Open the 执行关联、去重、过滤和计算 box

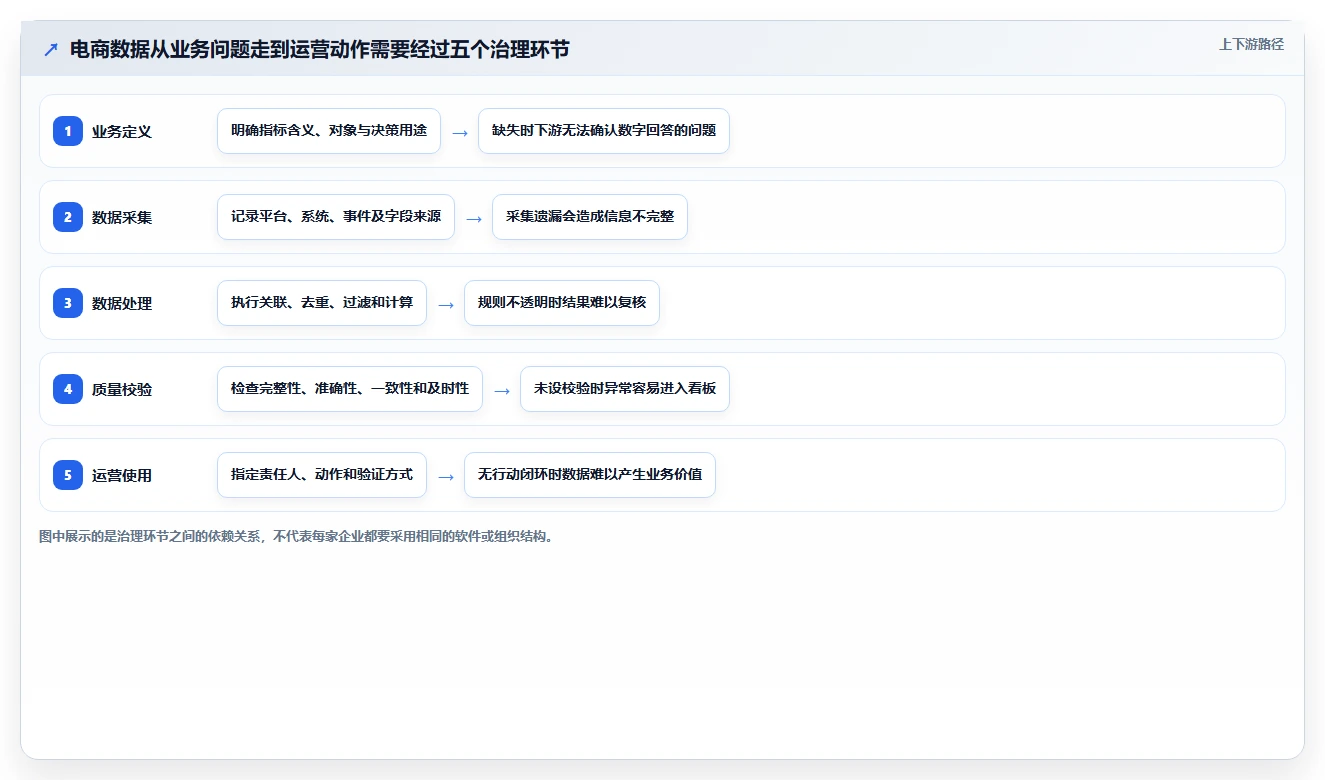click(x=322, y=303)
